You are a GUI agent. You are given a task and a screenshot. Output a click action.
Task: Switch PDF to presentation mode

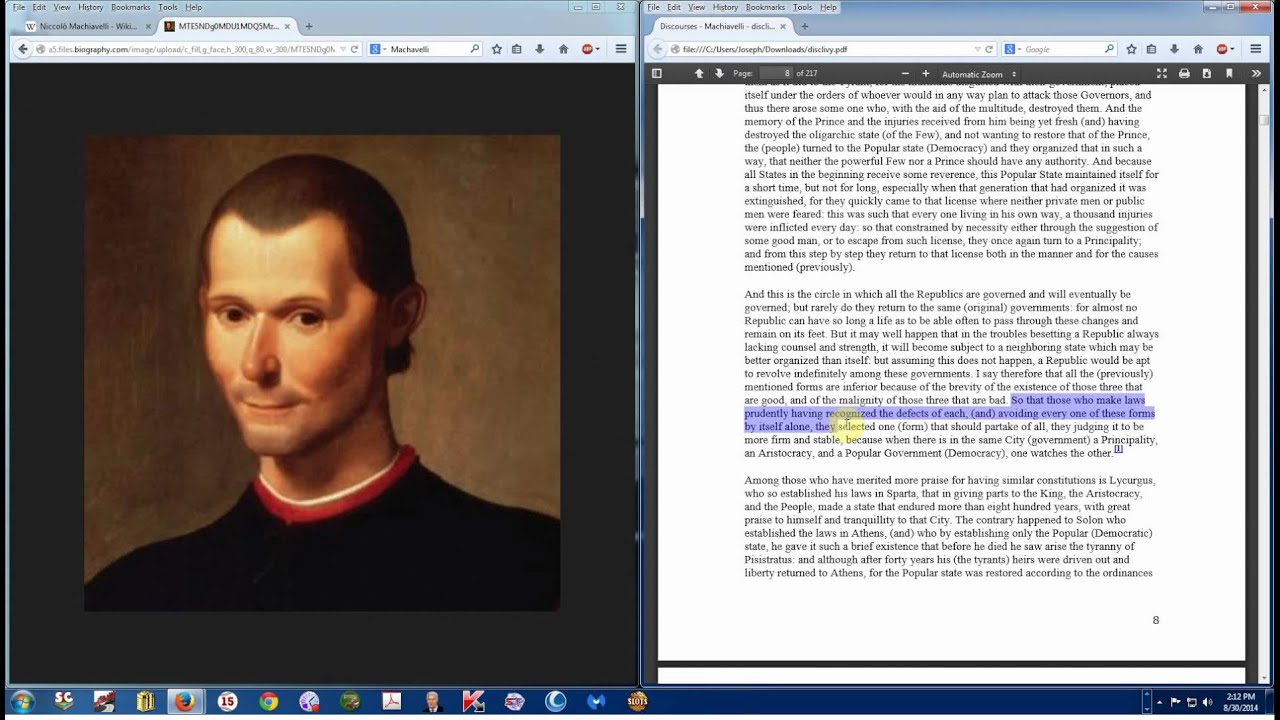(x=1162, y=73)
